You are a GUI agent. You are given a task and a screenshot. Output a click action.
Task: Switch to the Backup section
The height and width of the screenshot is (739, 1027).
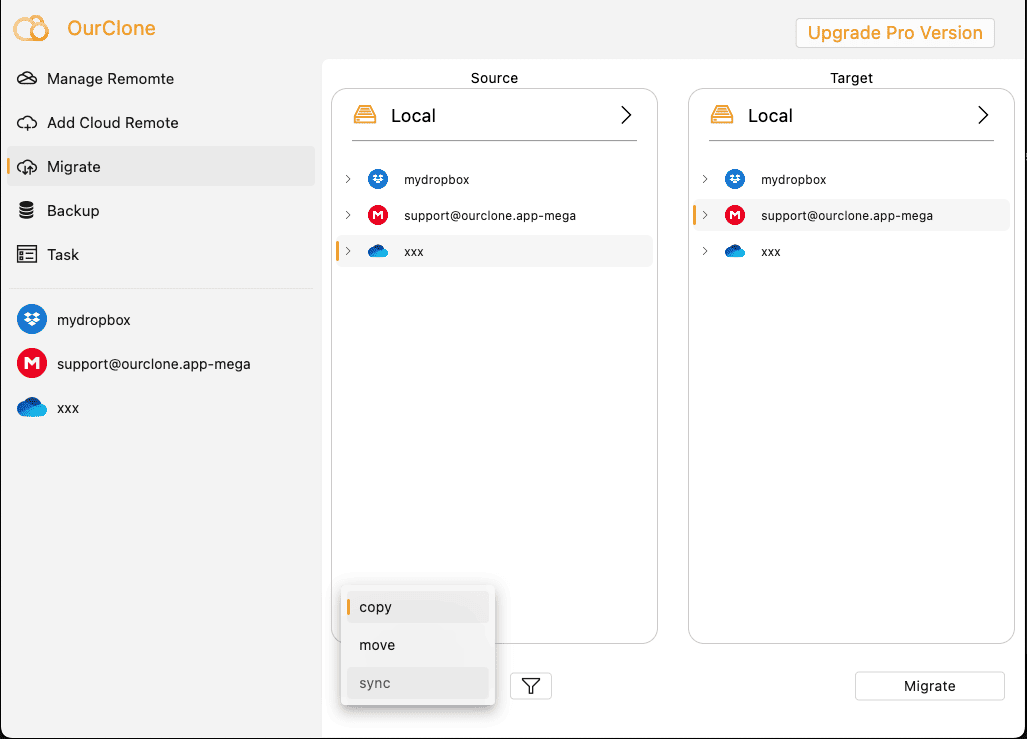coord(161,210)
